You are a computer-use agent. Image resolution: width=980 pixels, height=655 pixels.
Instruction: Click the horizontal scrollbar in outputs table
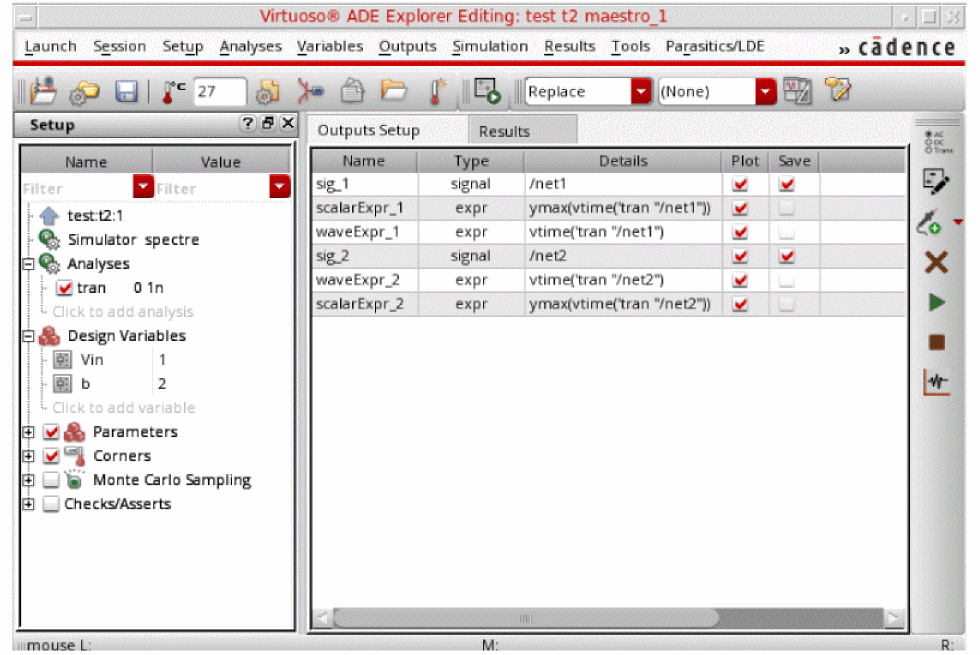click(x=526, y=618)
